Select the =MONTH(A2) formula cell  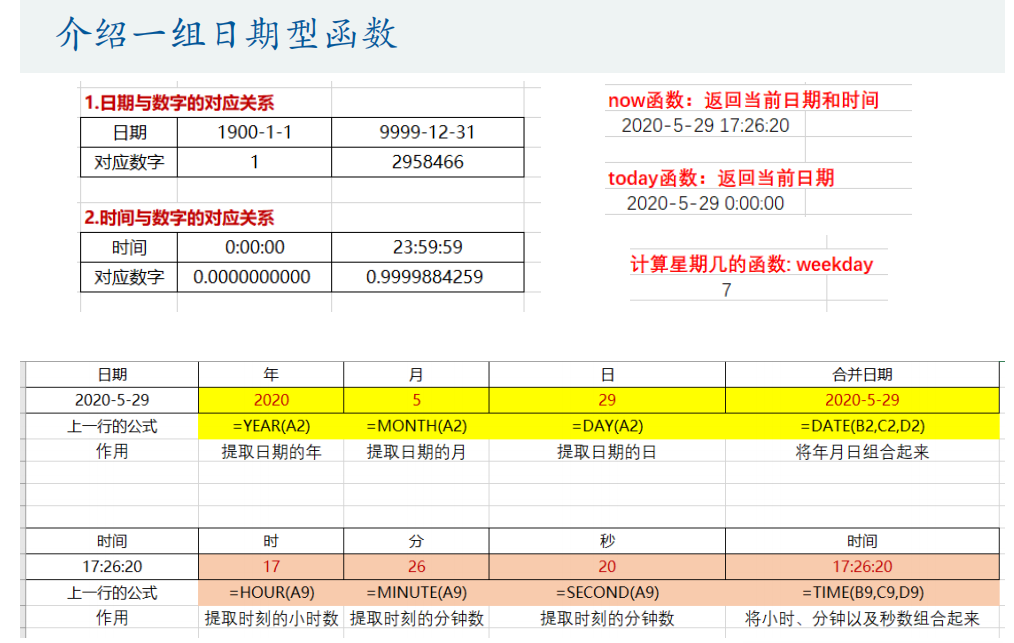tap(416, 426)
